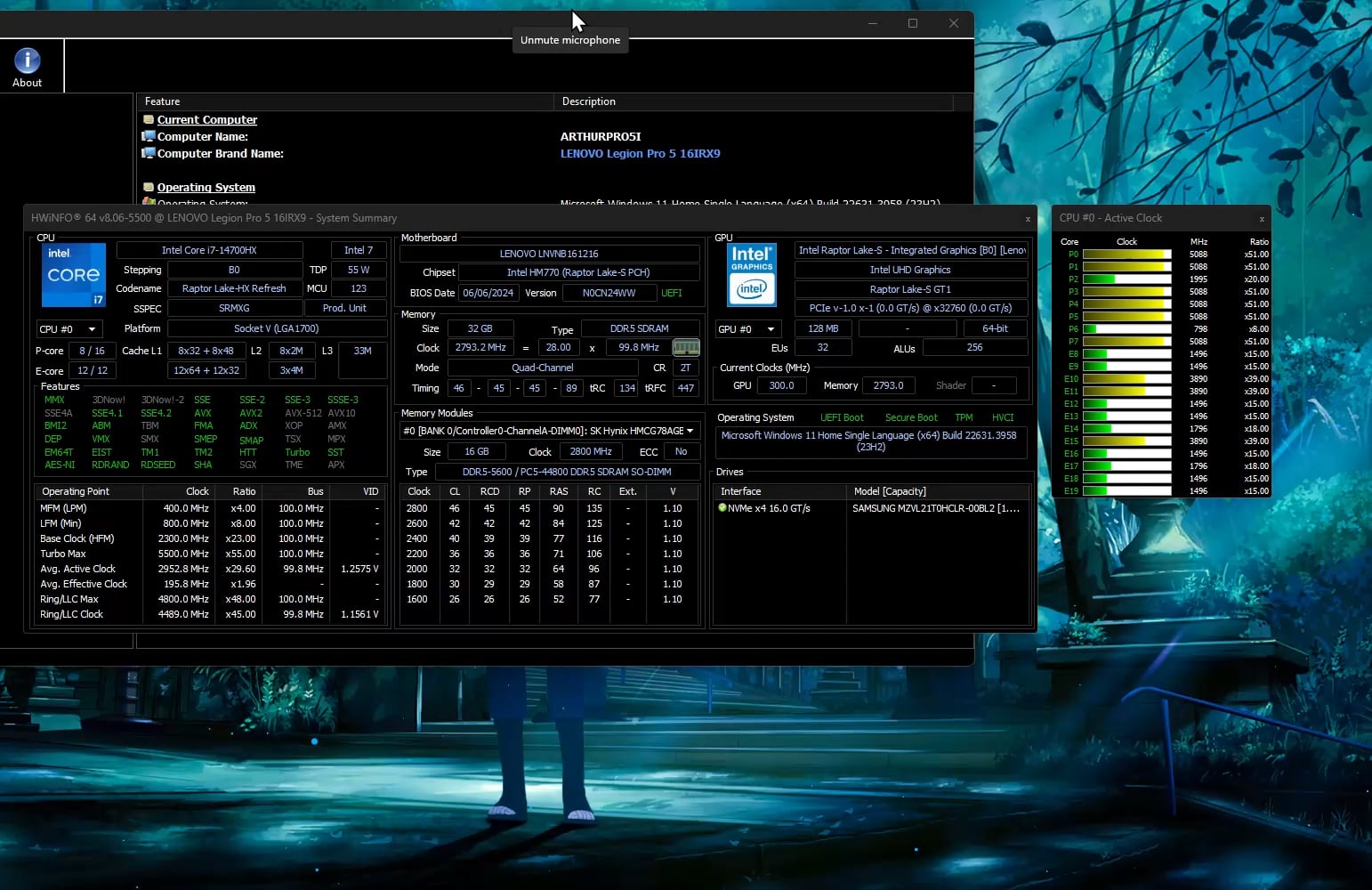This screenshot has width=1372, height=890.
Task: Click the AVX2 feature flag
Action: pyautogui.click(x=251, y=413)
